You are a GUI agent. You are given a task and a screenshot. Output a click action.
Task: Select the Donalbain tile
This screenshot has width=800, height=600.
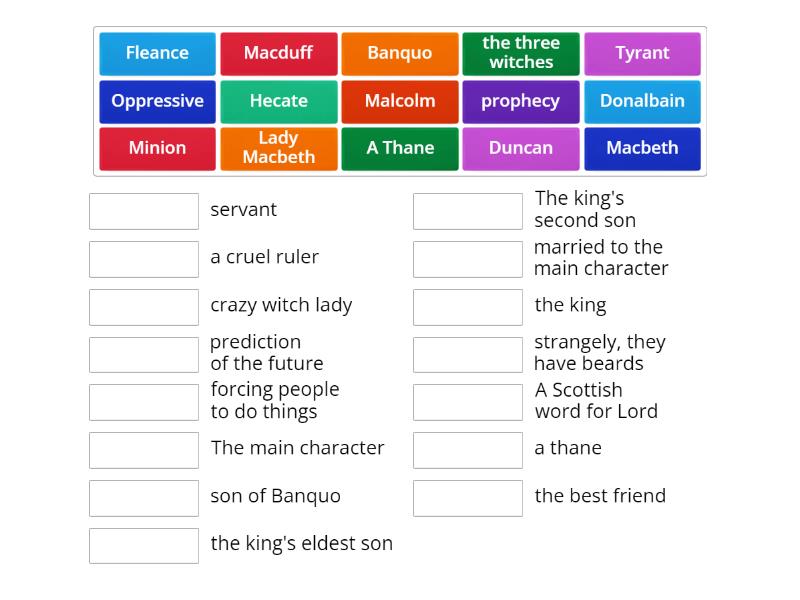pyautogui.click(x=643, y=101)
